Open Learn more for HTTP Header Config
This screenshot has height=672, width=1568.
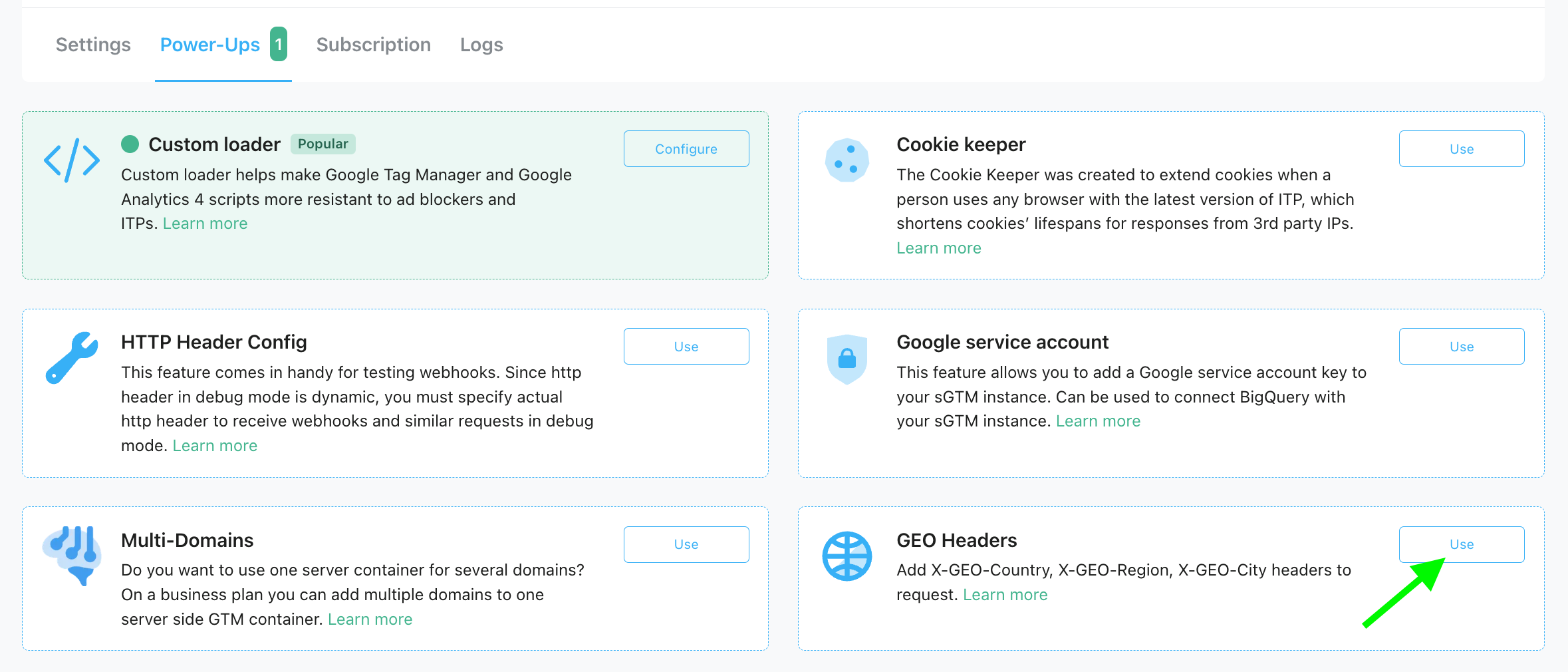214,445
